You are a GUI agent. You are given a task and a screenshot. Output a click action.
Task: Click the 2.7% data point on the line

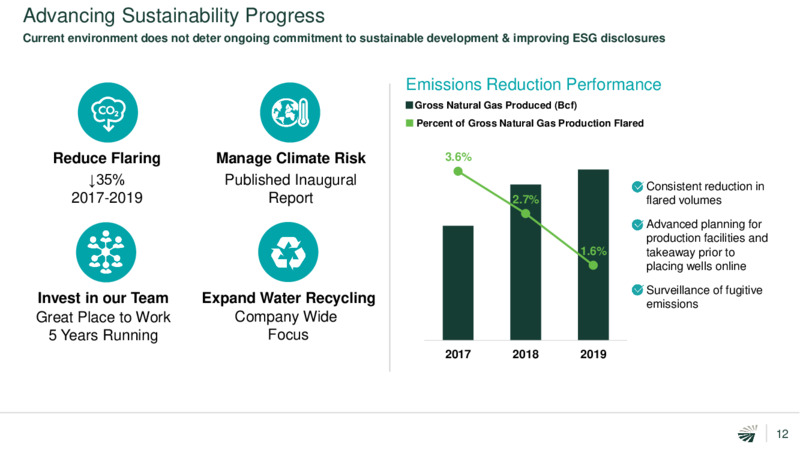pos(526,214)
